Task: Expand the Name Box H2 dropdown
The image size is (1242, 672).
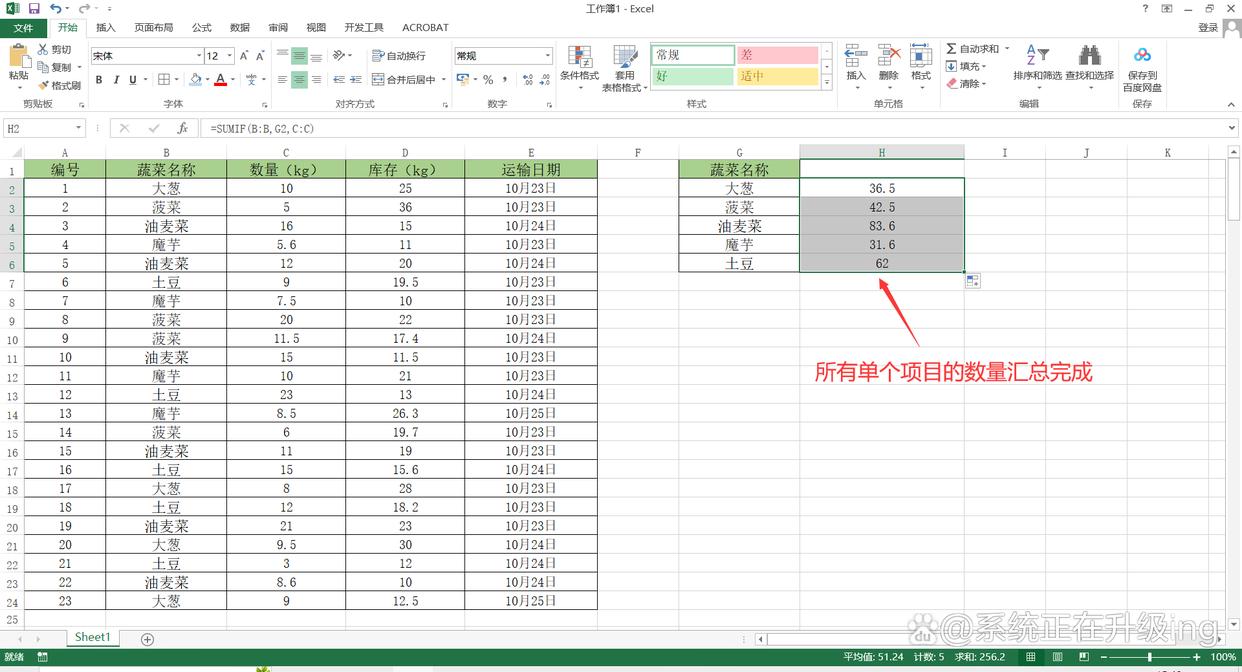Action: [79, 128]
